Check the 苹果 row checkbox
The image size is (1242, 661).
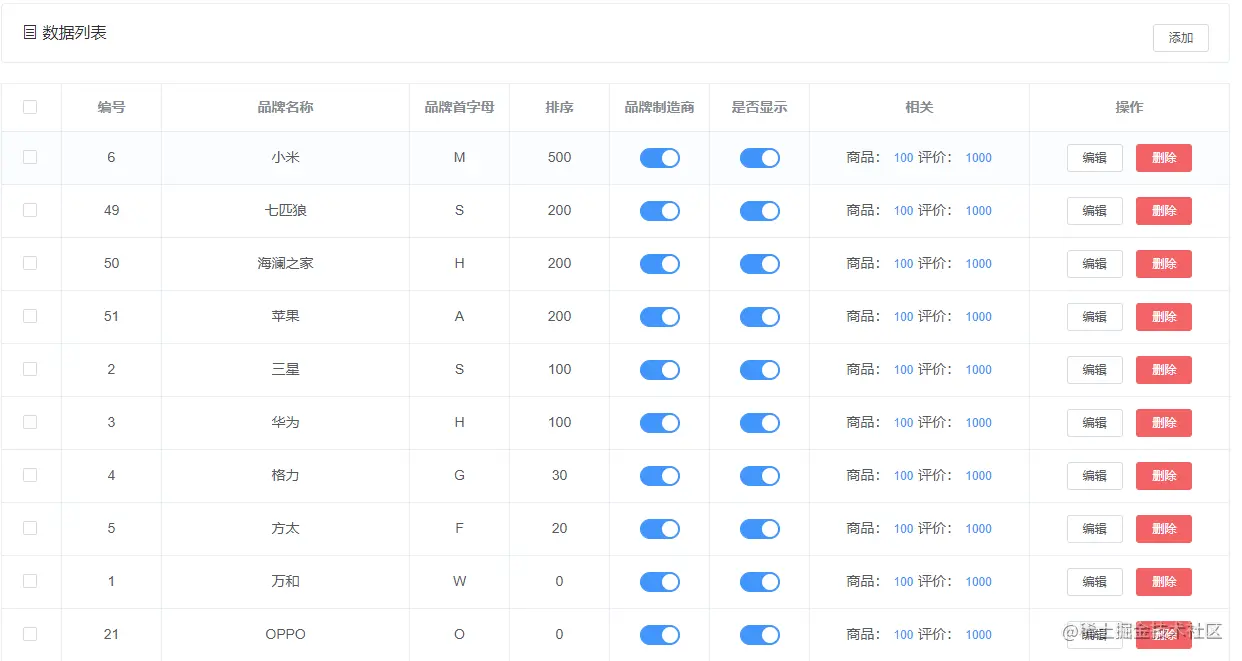click(x=30, y=316)
